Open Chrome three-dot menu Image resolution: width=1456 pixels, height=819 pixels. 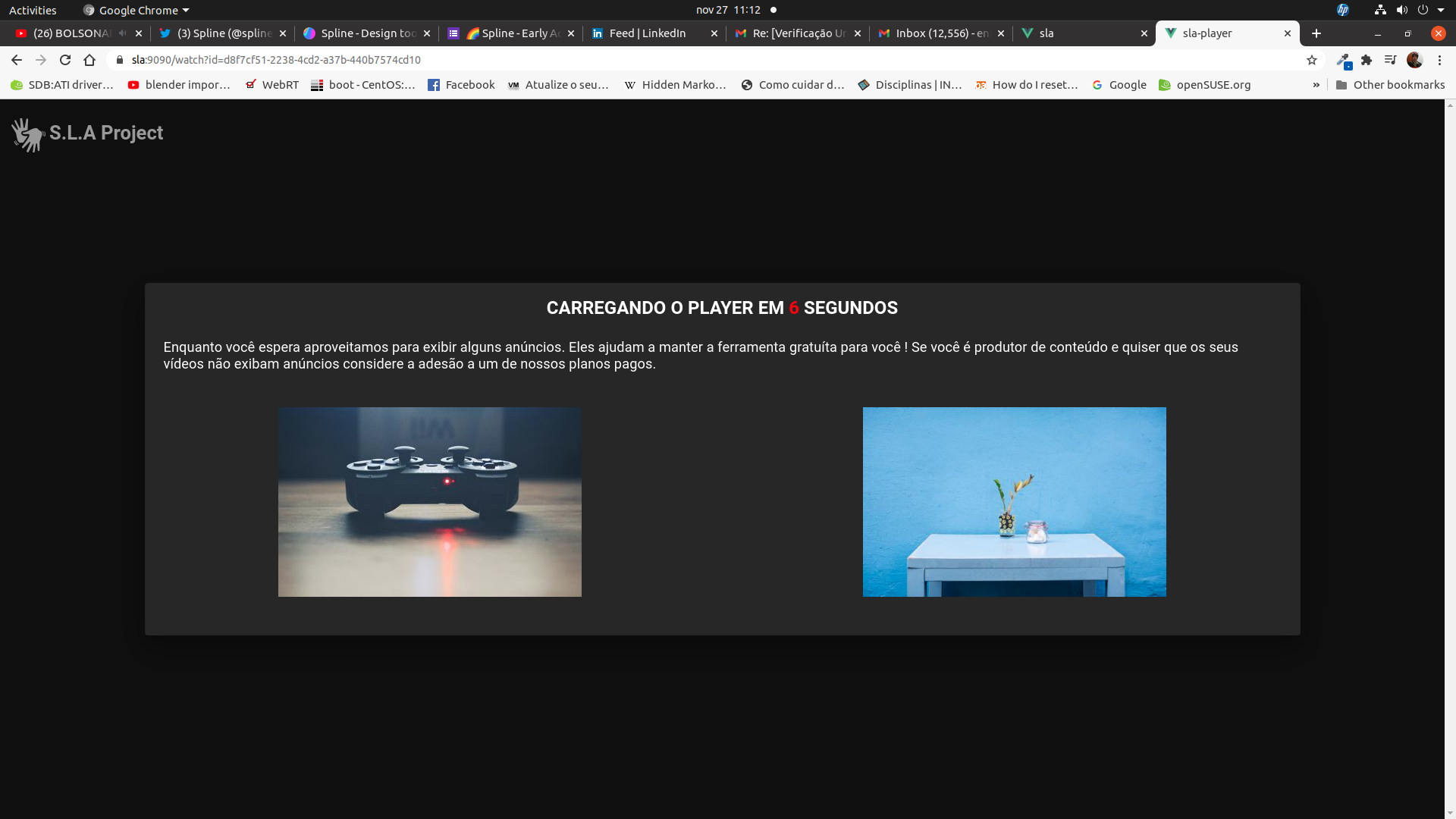[x=1439, y=60]
